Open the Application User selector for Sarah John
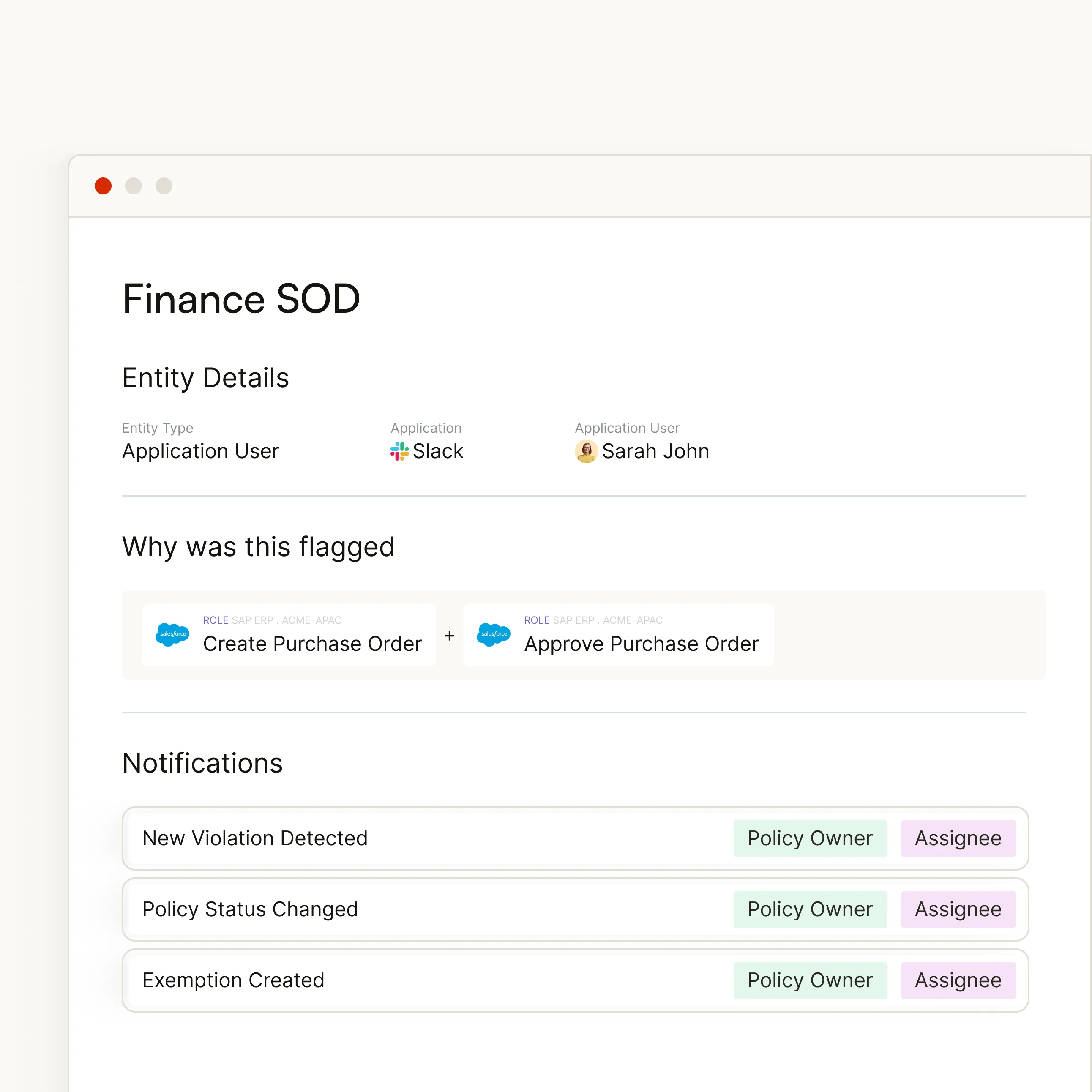 coord(642,451)
